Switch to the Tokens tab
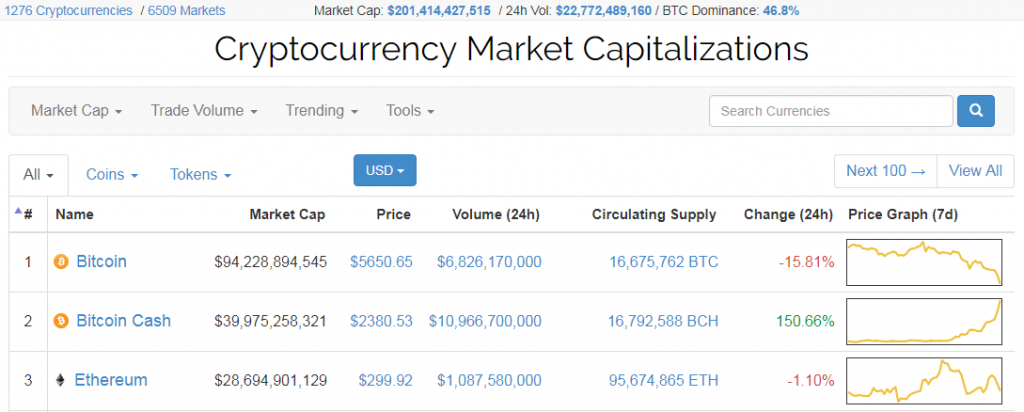Image resolution: width=1024 pixels, height=412 pixels. pos(200,174)
